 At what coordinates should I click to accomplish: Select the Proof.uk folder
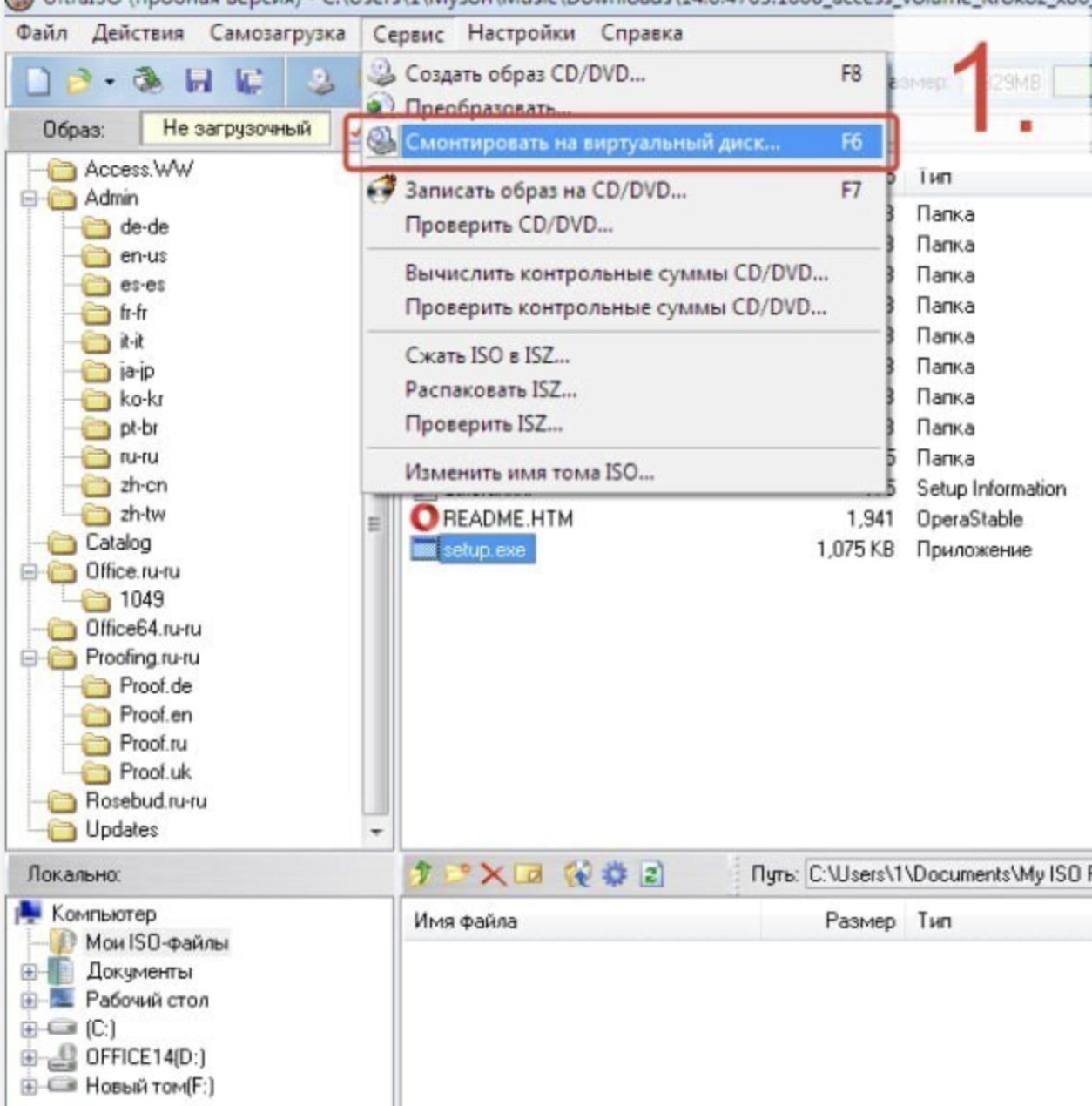coord(155,772)
